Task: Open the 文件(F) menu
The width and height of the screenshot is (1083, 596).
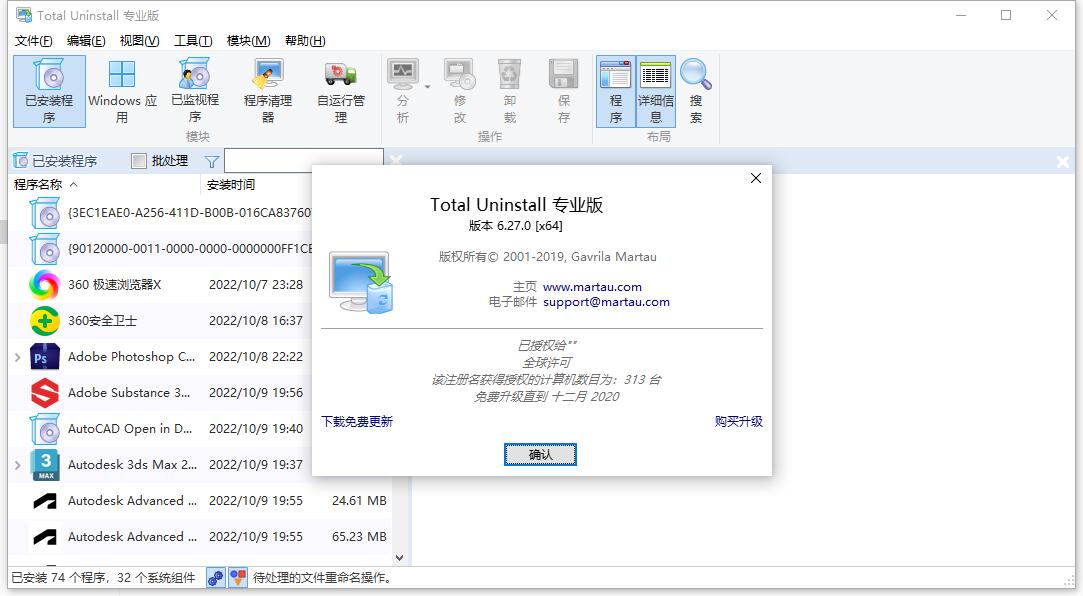Action: [x=33, y=41]
